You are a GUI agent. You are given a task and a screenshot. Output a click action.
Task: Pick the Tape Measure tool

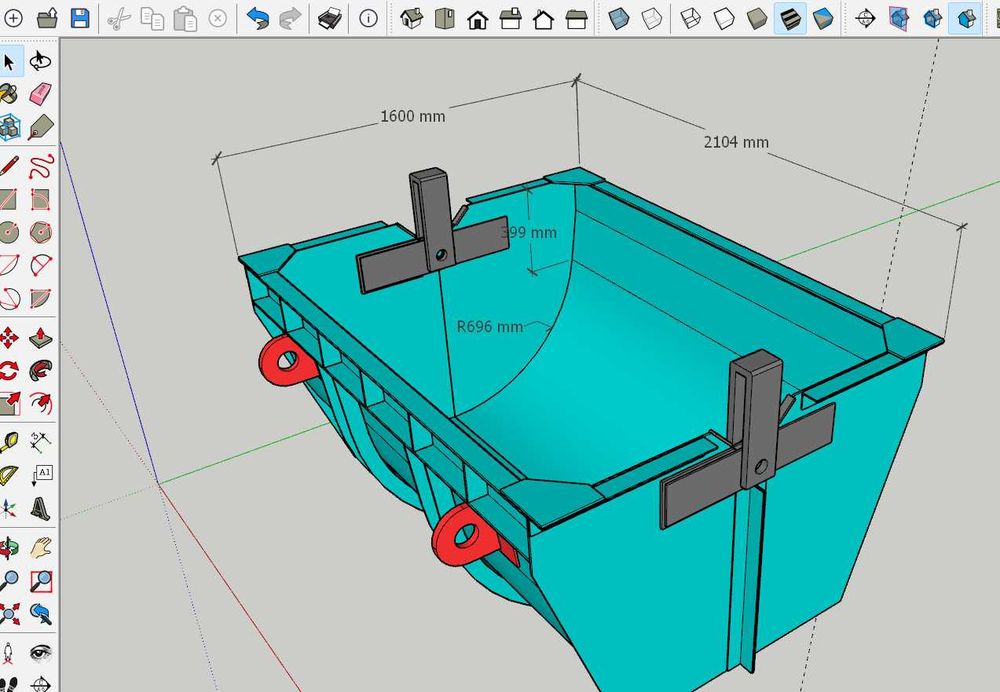(x=9, y=442)
